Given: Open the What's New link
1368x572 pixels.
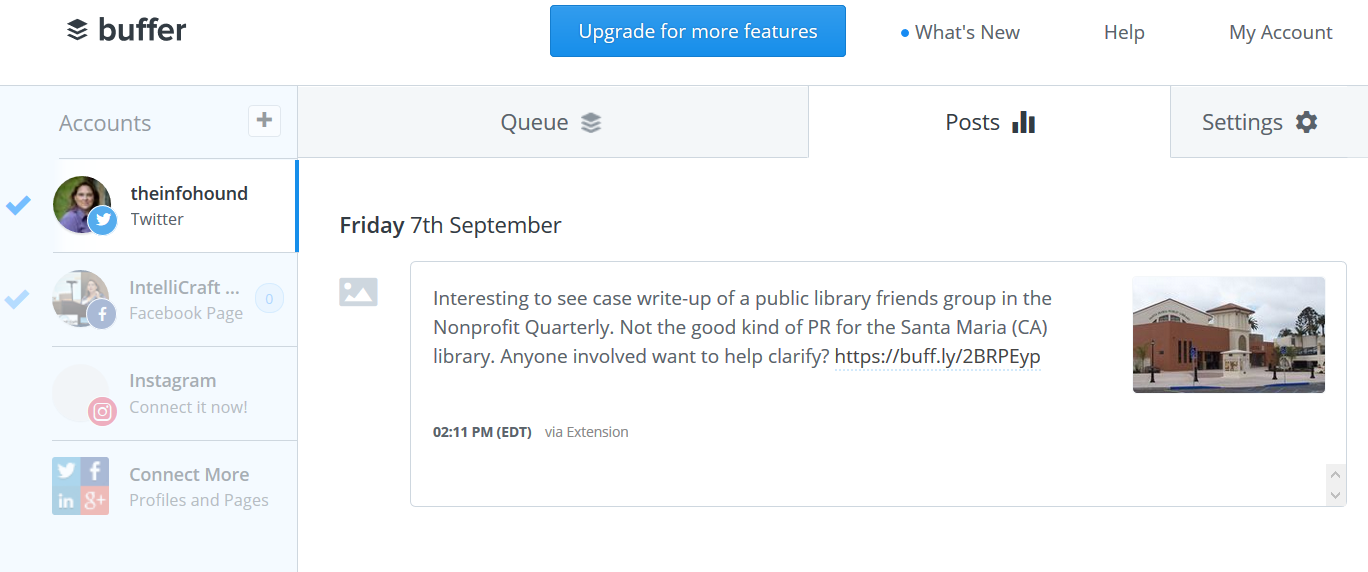Looking at the screenshot, I should tap(960, 32).
